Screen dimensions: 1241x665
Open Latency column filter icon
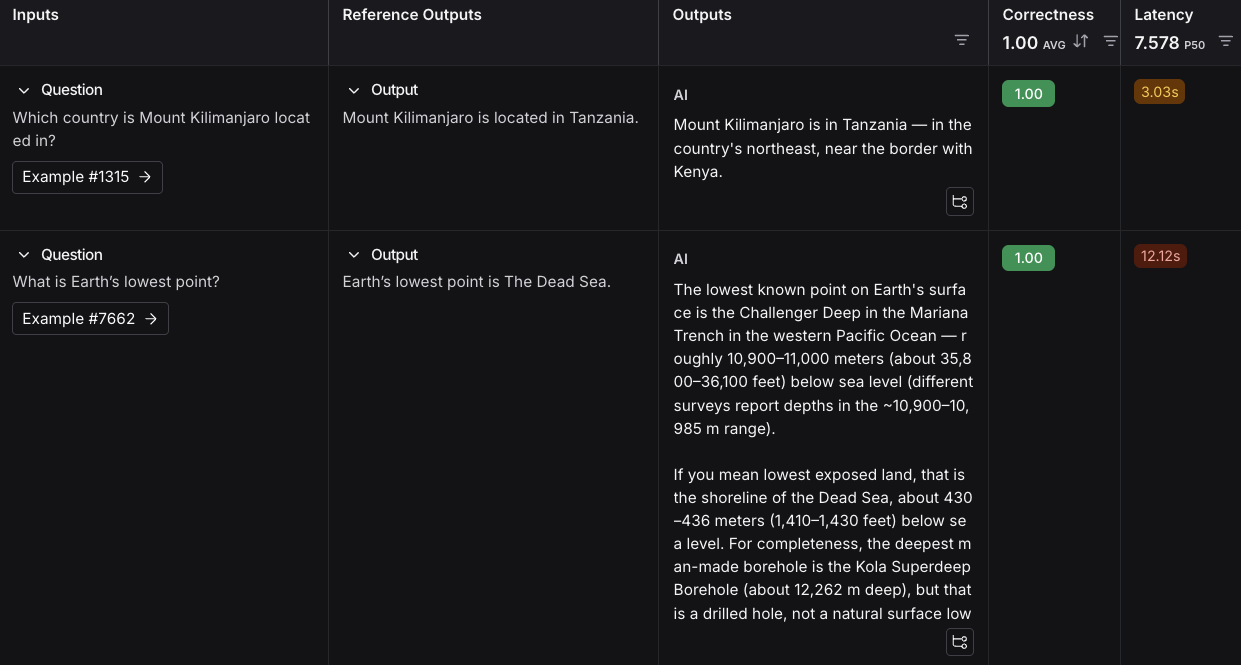point(1225,41)
